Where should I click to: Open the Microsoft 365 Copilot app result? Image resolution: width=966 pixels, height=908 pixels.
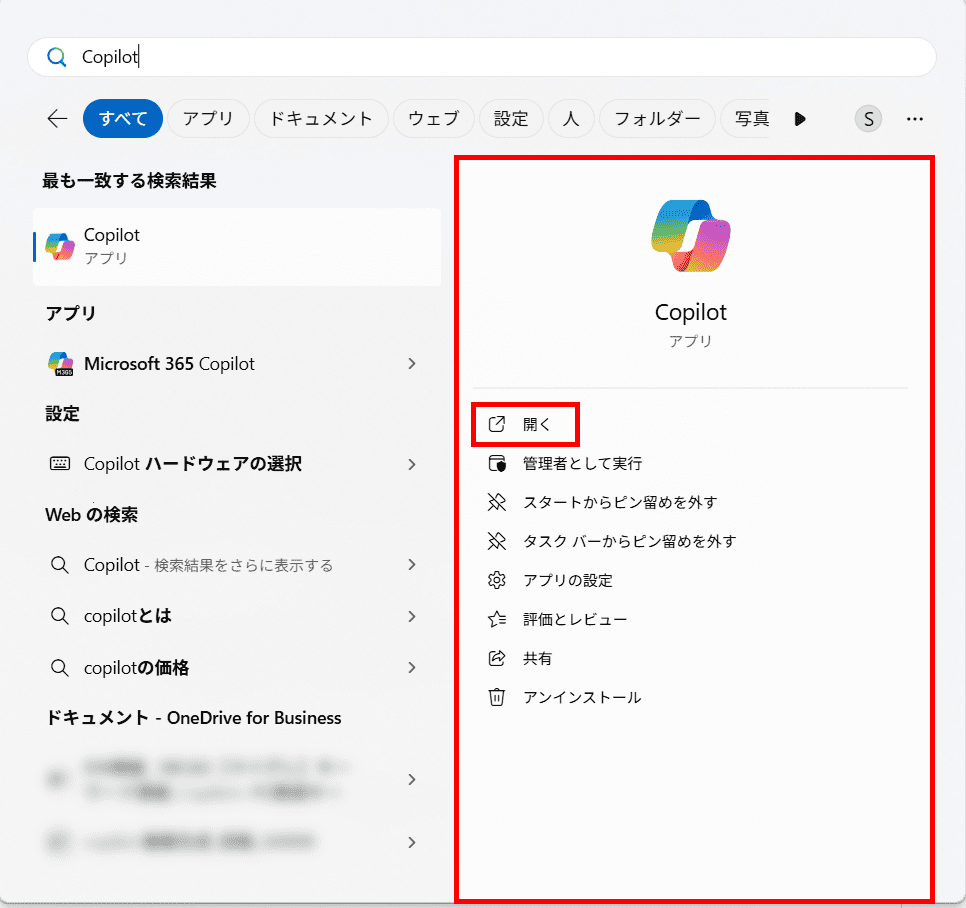[237, 364]
